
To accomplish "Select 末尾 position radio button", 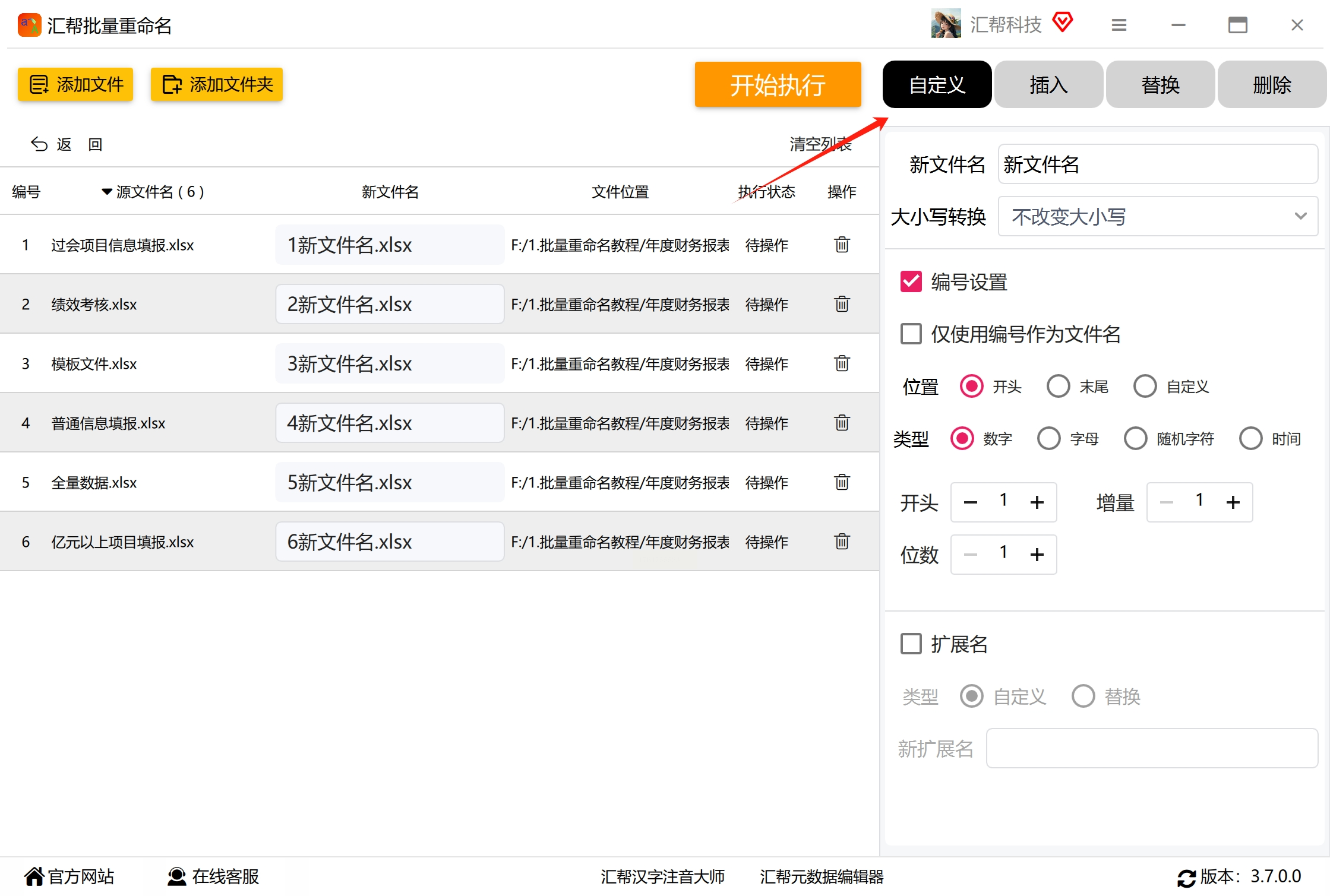I will pyautogui.click(x=1058, y=386).
